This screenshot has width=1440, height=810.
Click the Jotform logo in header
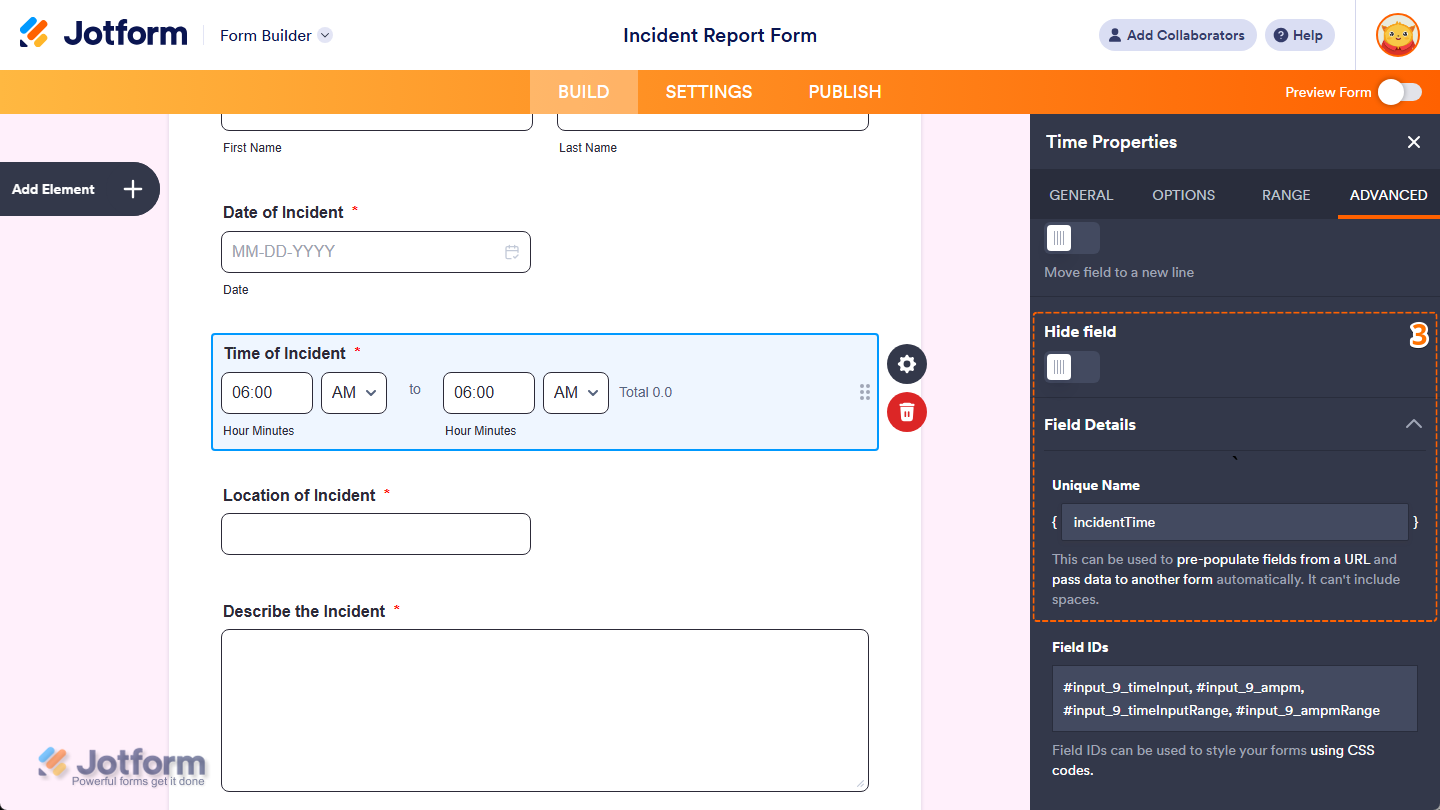click(x=103, y=34)
